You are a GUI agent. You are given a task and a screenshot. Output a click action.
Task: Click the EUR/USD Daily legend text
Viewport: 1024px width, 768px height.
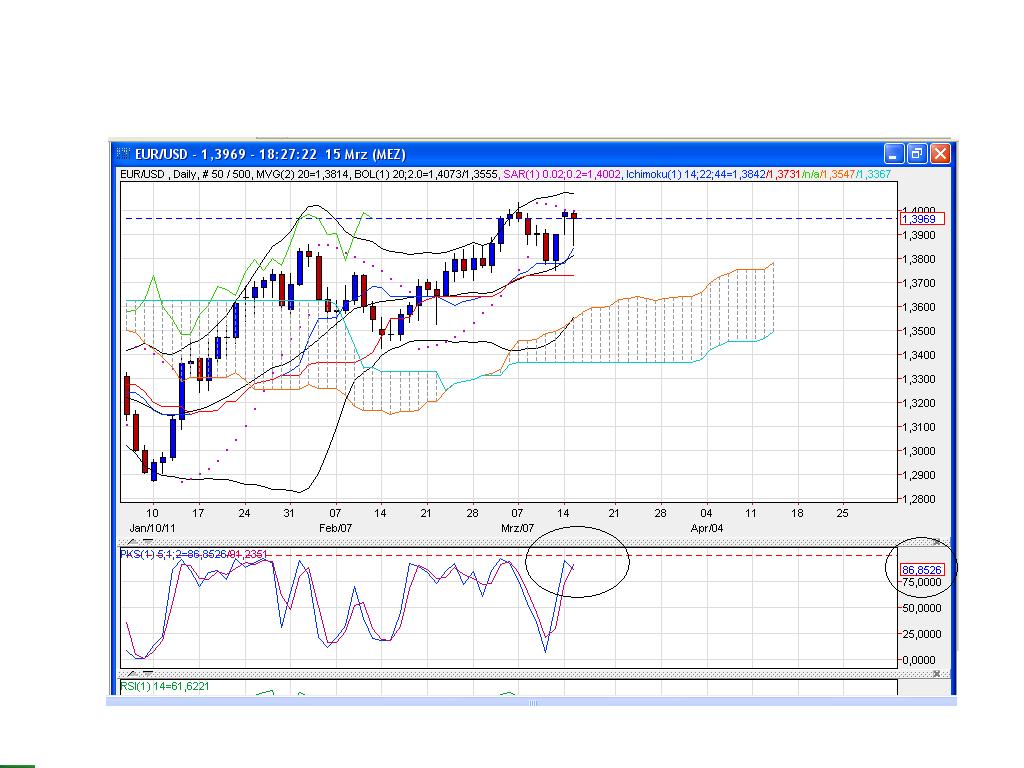(145, 173)
